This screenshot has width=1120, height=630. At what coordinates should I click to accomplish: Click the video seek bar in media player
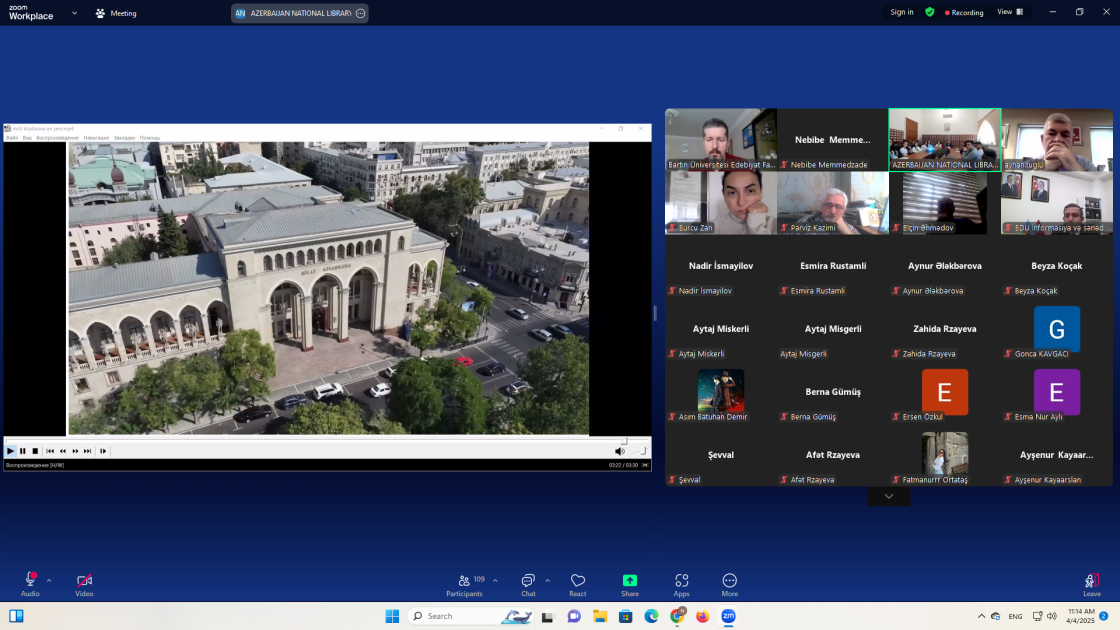[x=327, y=440]
